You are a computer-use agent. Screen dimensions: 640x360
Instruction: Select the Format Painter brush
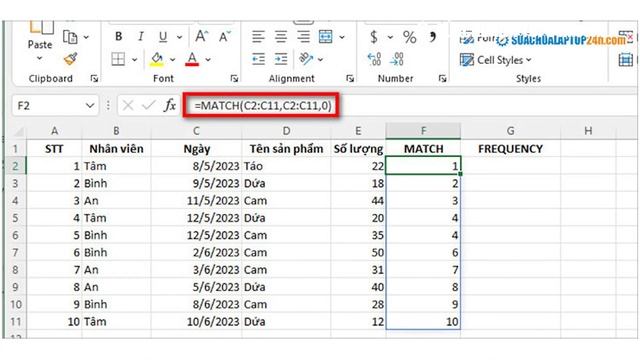(71, 59)
